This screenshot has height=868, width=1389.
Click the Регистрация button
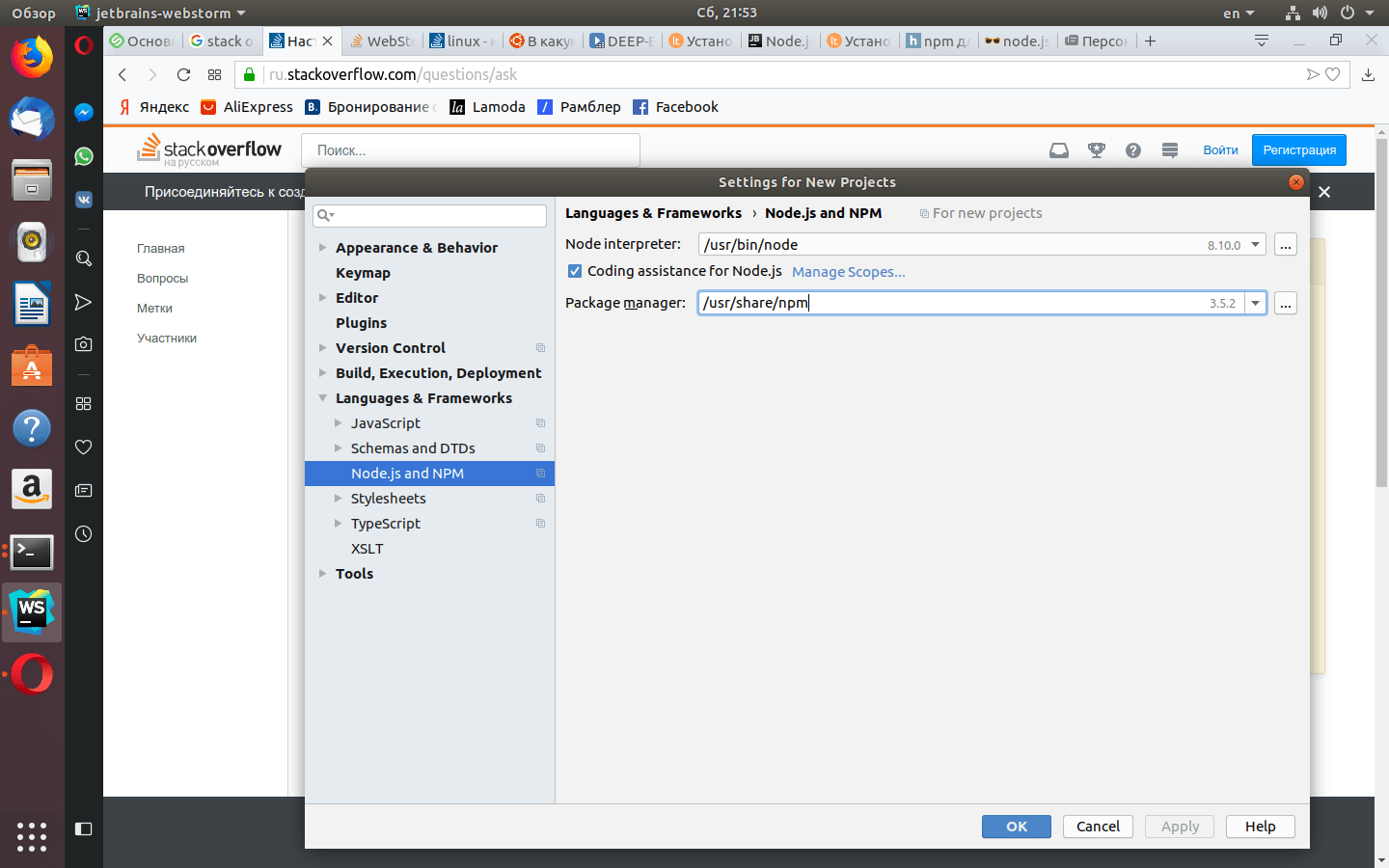click(1299, 149)
